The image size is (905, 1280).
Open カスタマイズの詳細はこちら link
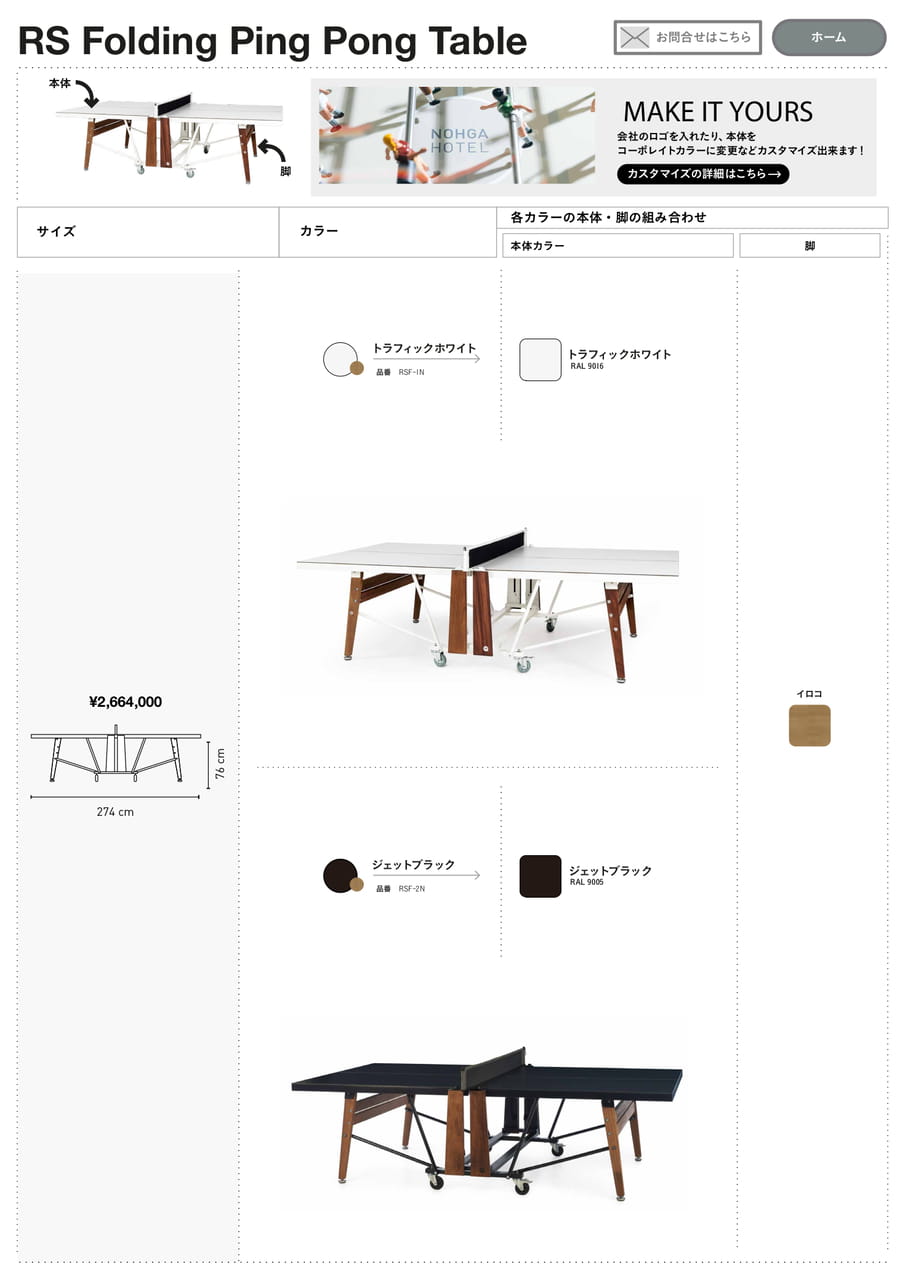point(703,174)
